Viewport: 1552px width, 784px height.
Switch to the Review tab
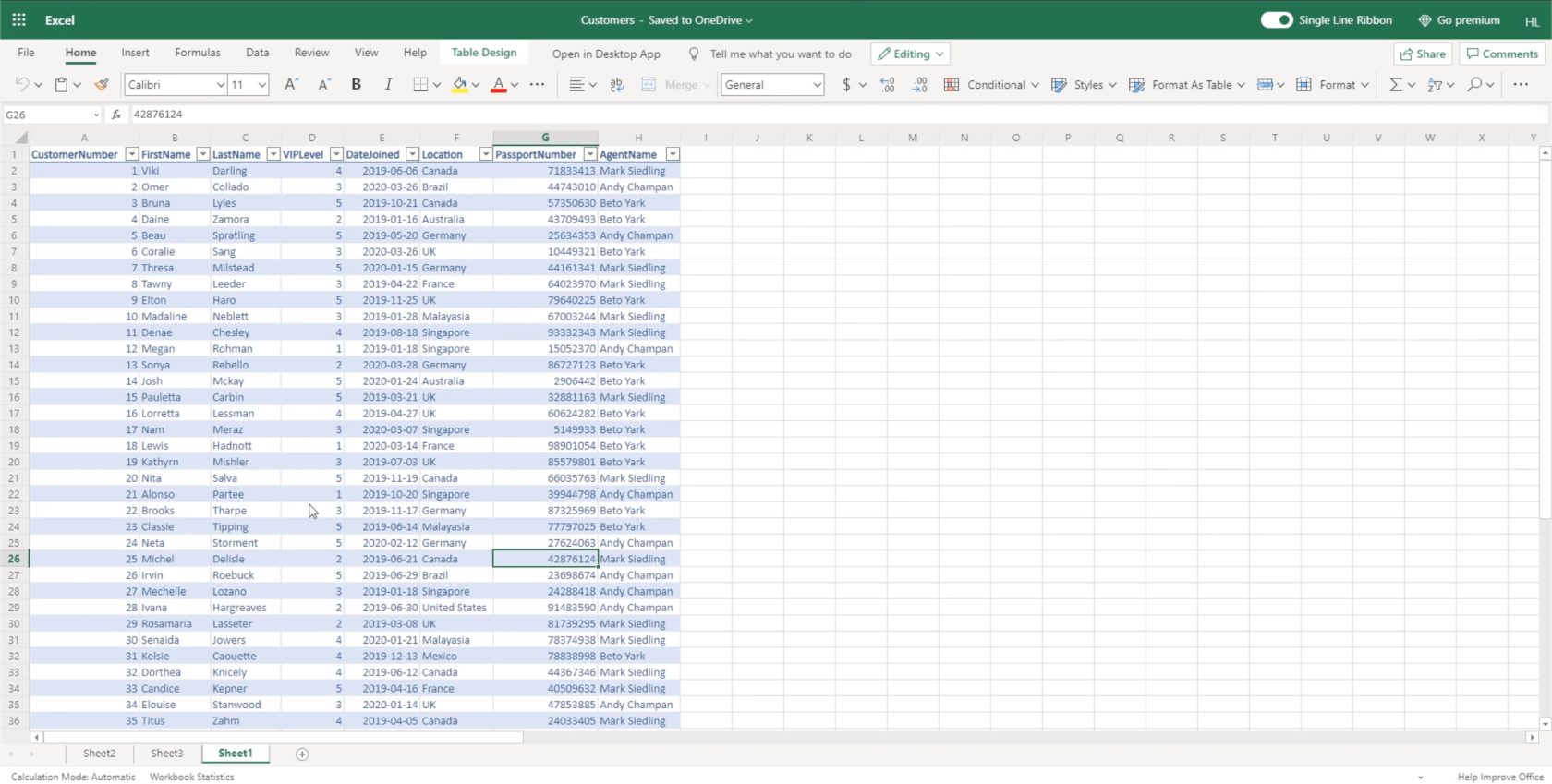(x=311, y=53)
